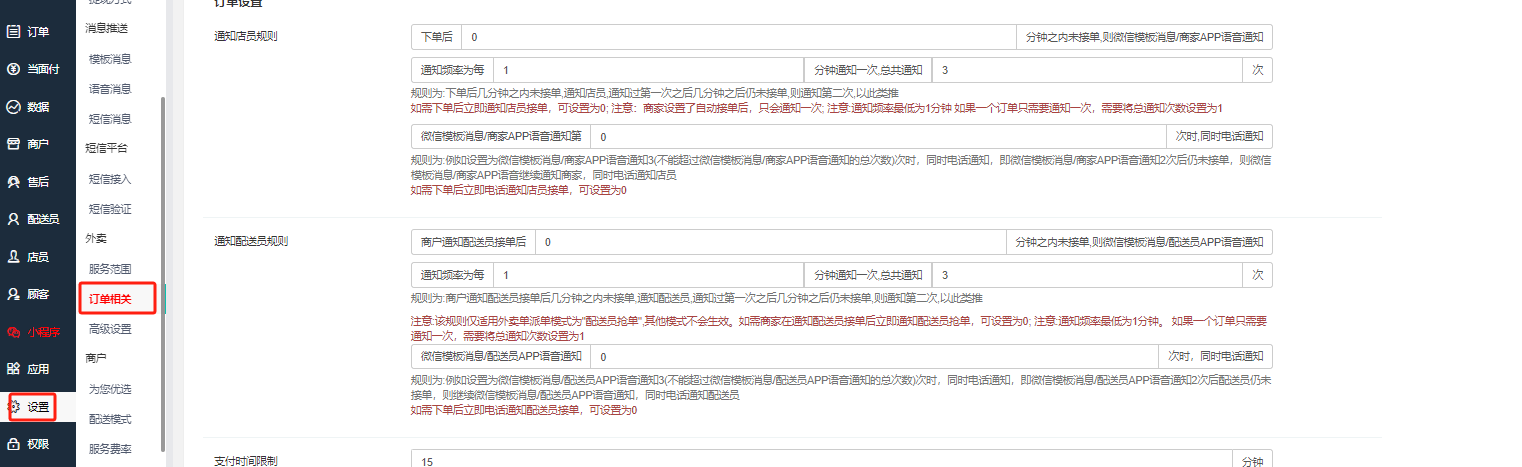Open the 售后 after-sales icon
Screen dimensions: 1522x467
pyautogui.click(x=14, y=182)
